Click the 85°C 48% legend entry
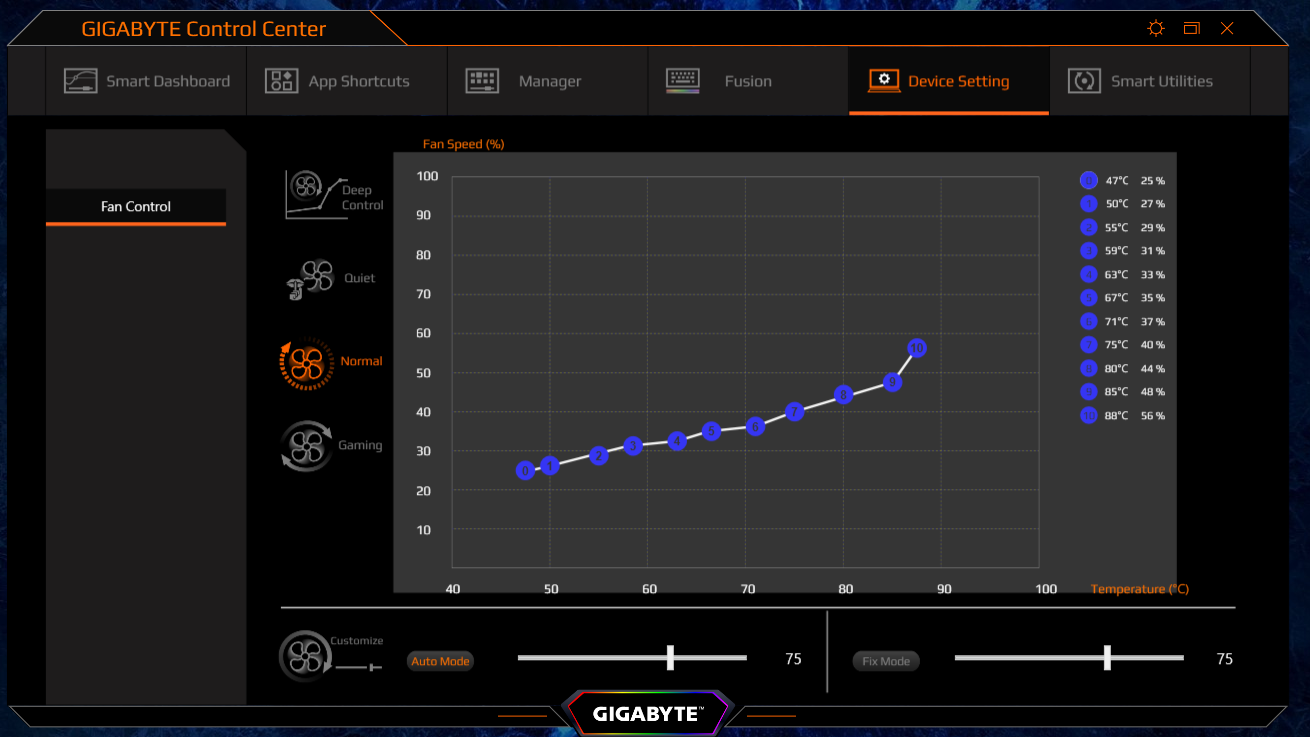 pyautogui.click(x=1123, y=392)
